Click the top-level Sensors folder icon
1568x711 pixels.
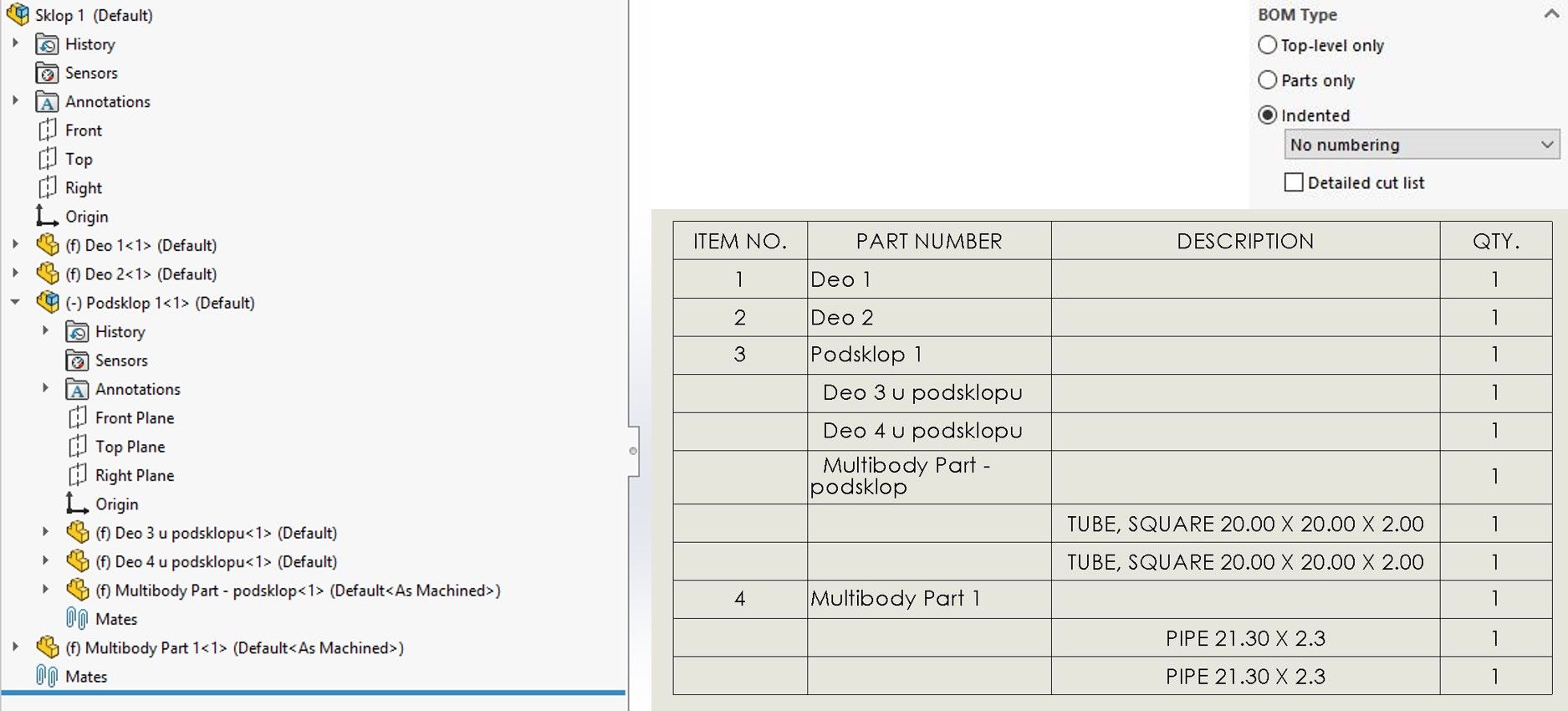click(48, 73)
